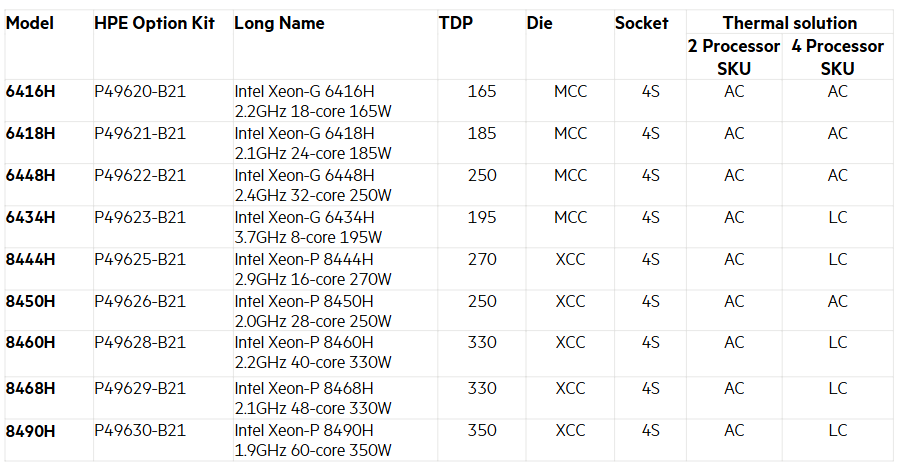Click the HPE Option Kit header
This screenshot has height=464, width=898.
[155, 23]
